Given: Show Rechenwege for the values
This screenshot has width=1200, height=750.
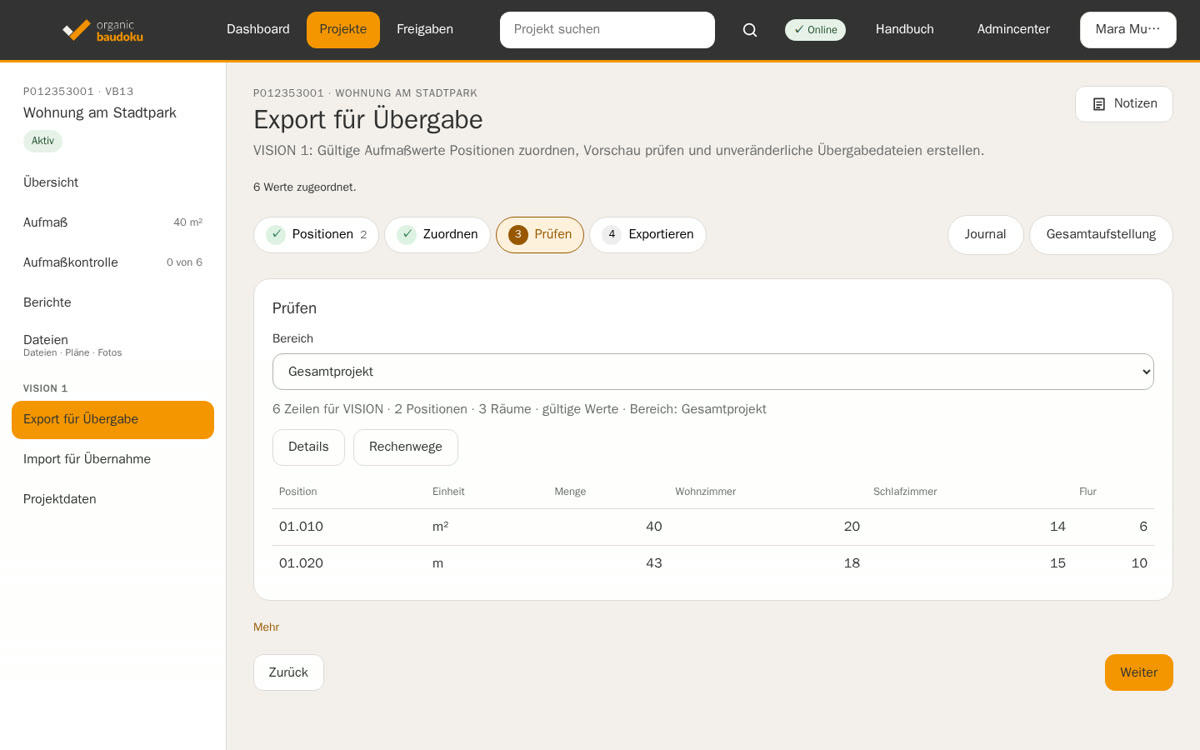Looking at the screenshot, I should pos(406,448).
